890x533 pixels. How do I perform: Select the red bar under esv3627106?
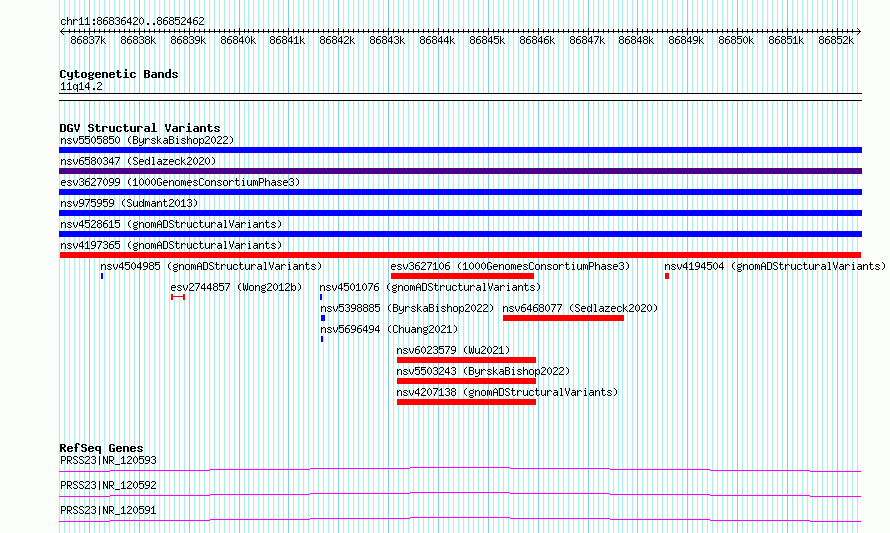coord(462,276)
